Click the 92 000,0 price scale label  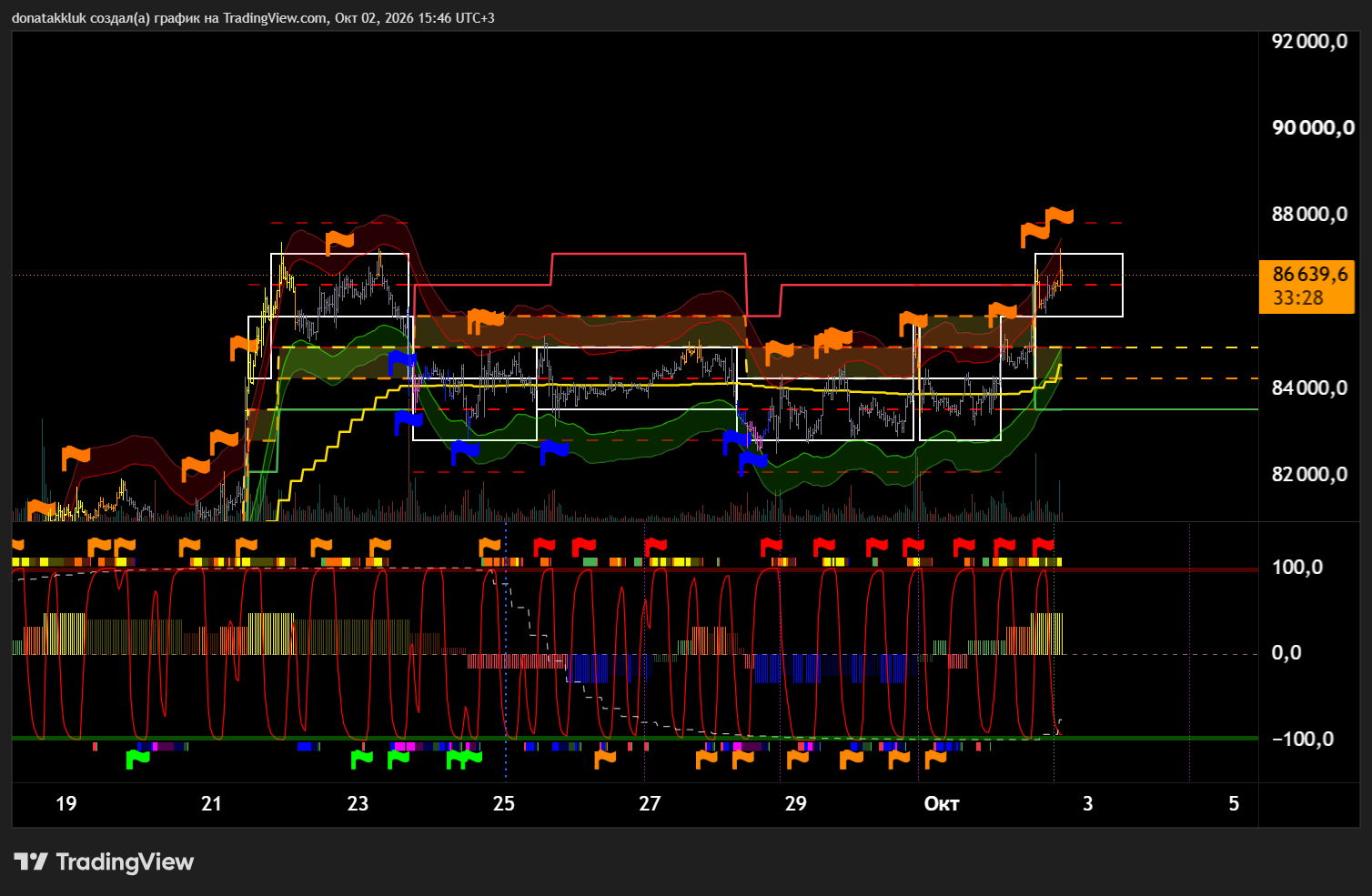pyautogui.click(x=1309, y=41)
